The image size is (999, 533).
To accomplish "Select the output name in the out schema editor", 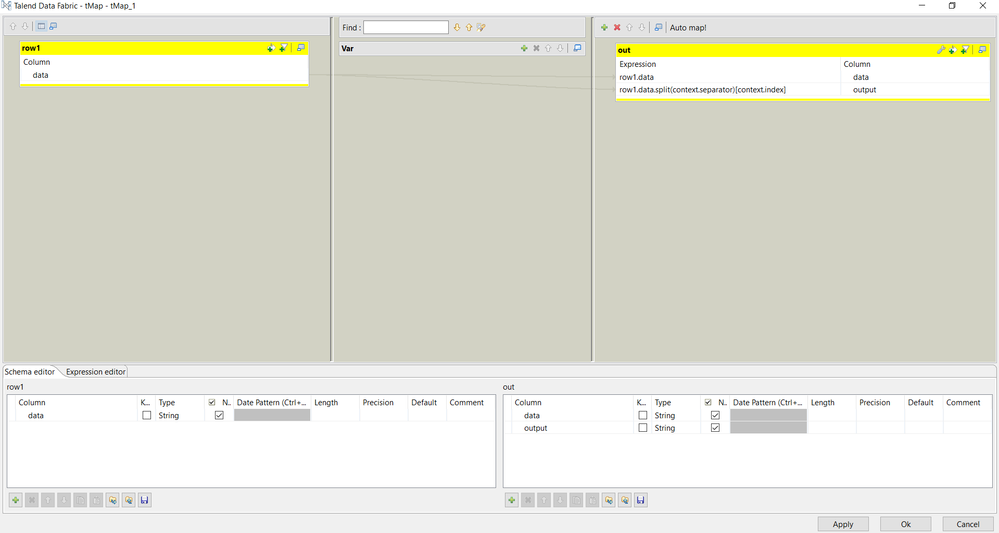I will (535, 428).
